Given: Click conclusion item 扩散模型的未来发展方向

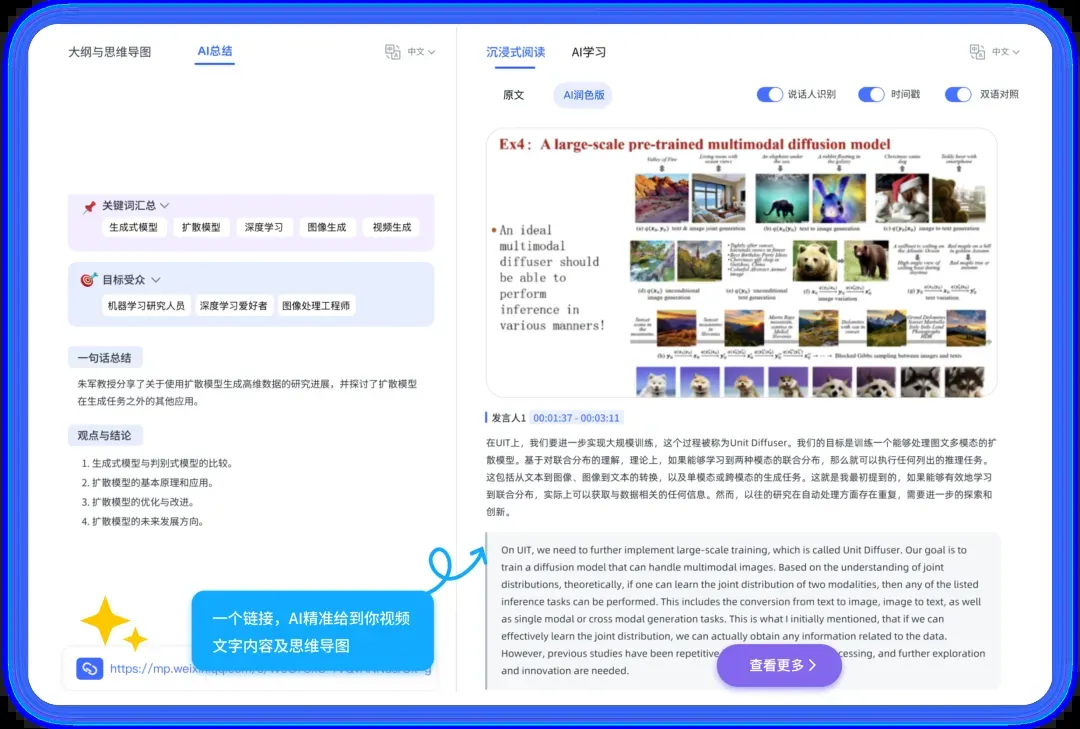Looking at the screenshot, I should 143,521.
